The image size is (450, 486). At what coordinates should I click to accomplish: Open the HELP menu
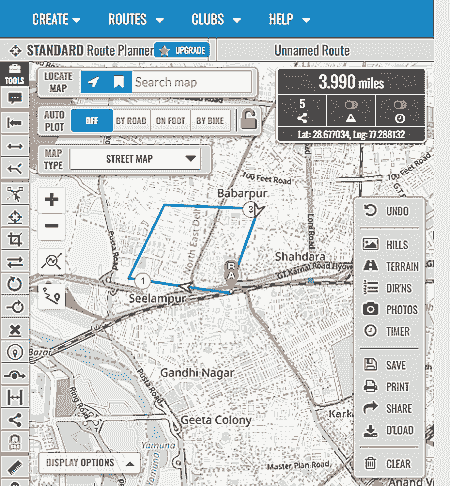pos(289,19)
